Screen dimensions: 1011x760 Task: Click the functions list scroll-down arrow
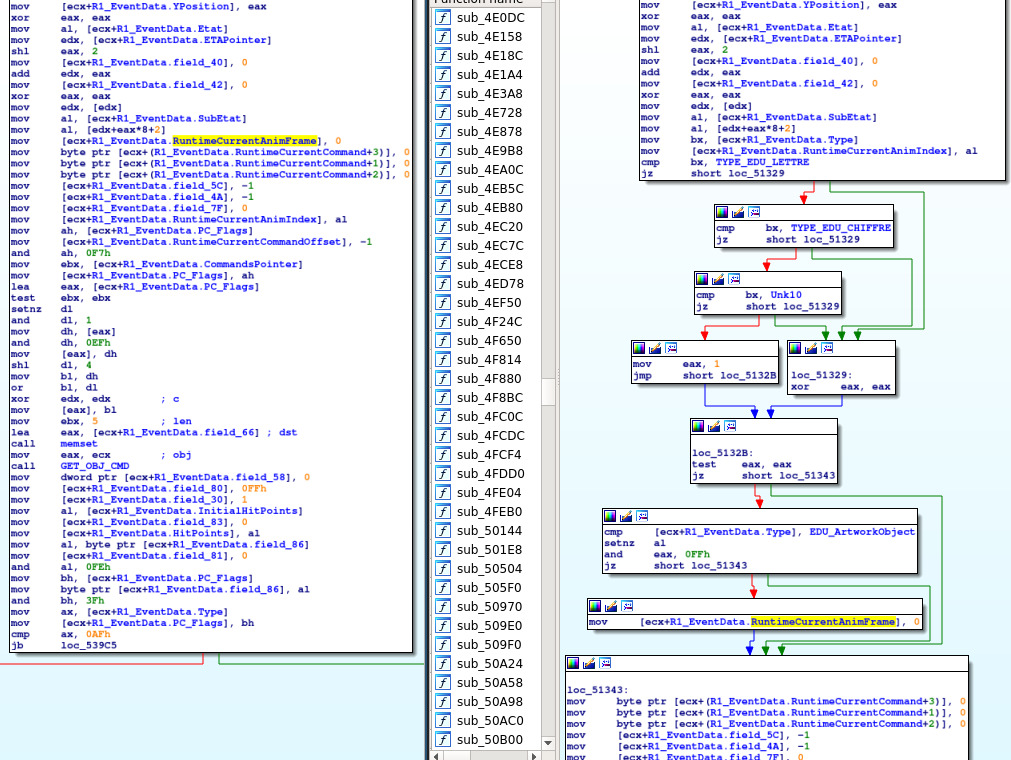coord(548,743)
